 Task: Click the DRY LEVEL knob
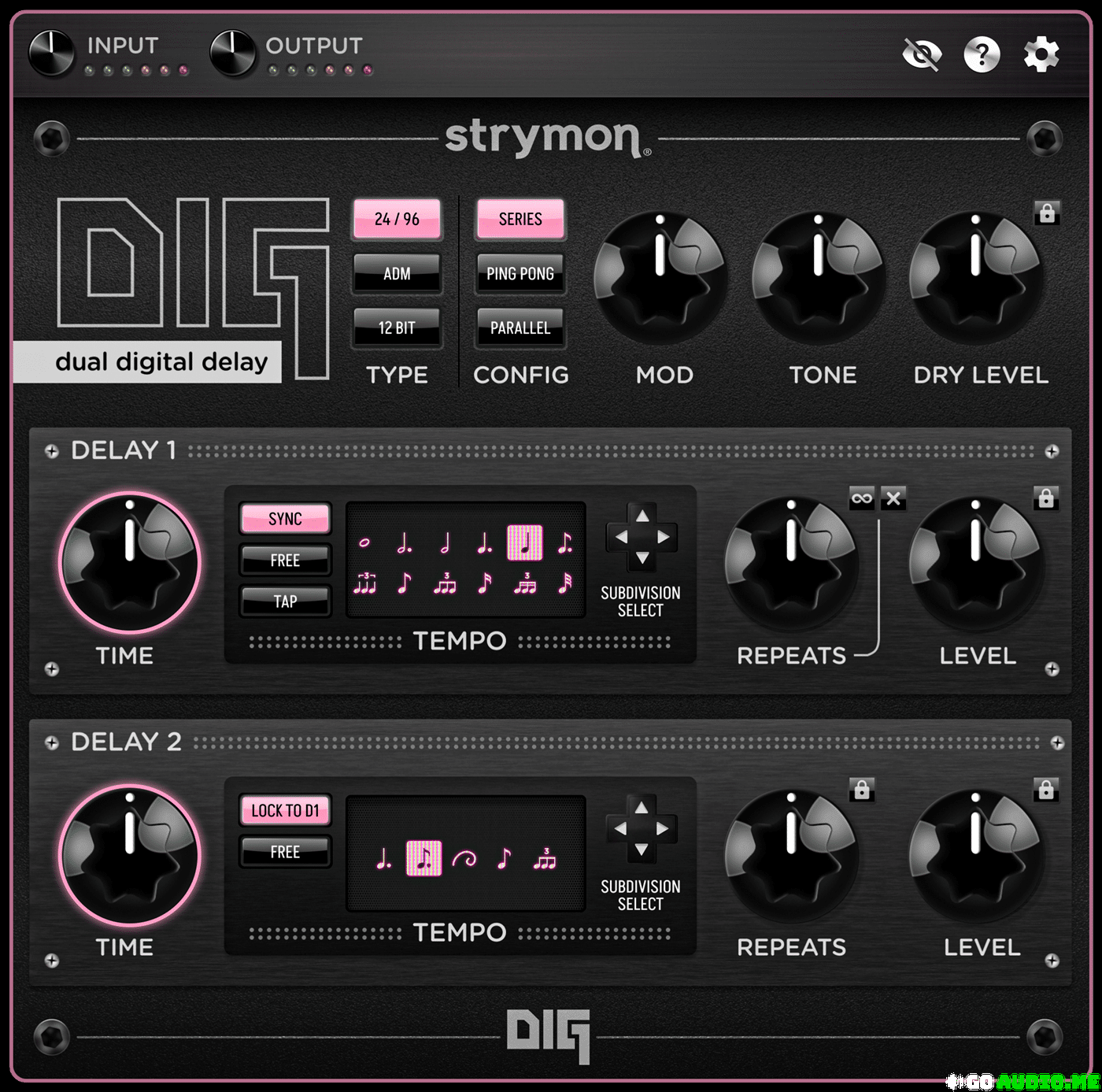coord(976,276)
